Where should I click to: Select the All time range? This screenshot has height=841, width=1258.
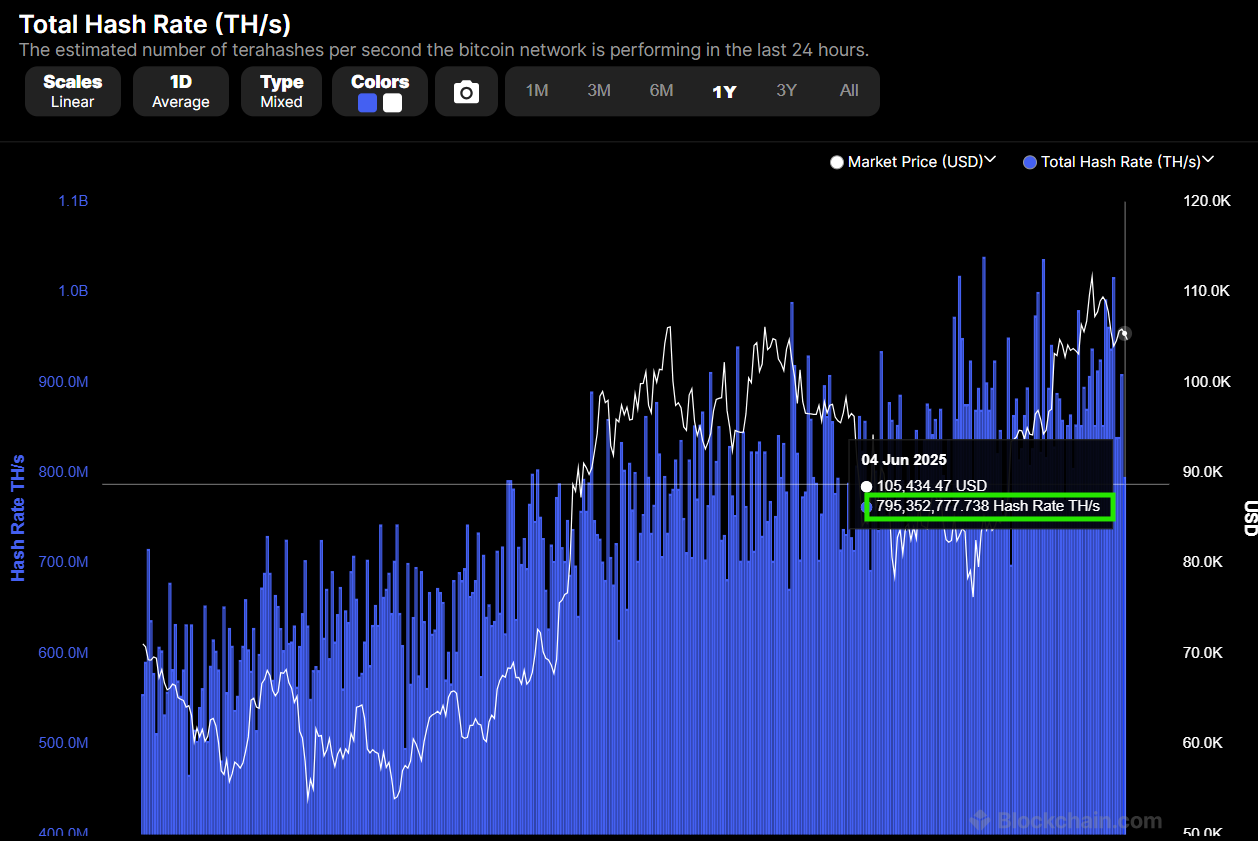point(849,91)
